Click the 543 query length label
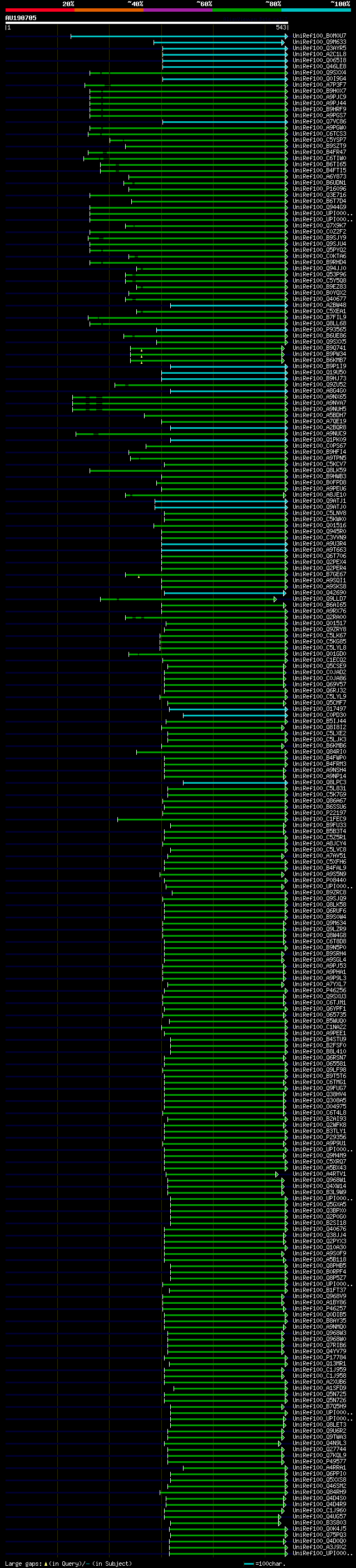 [281, 27]
